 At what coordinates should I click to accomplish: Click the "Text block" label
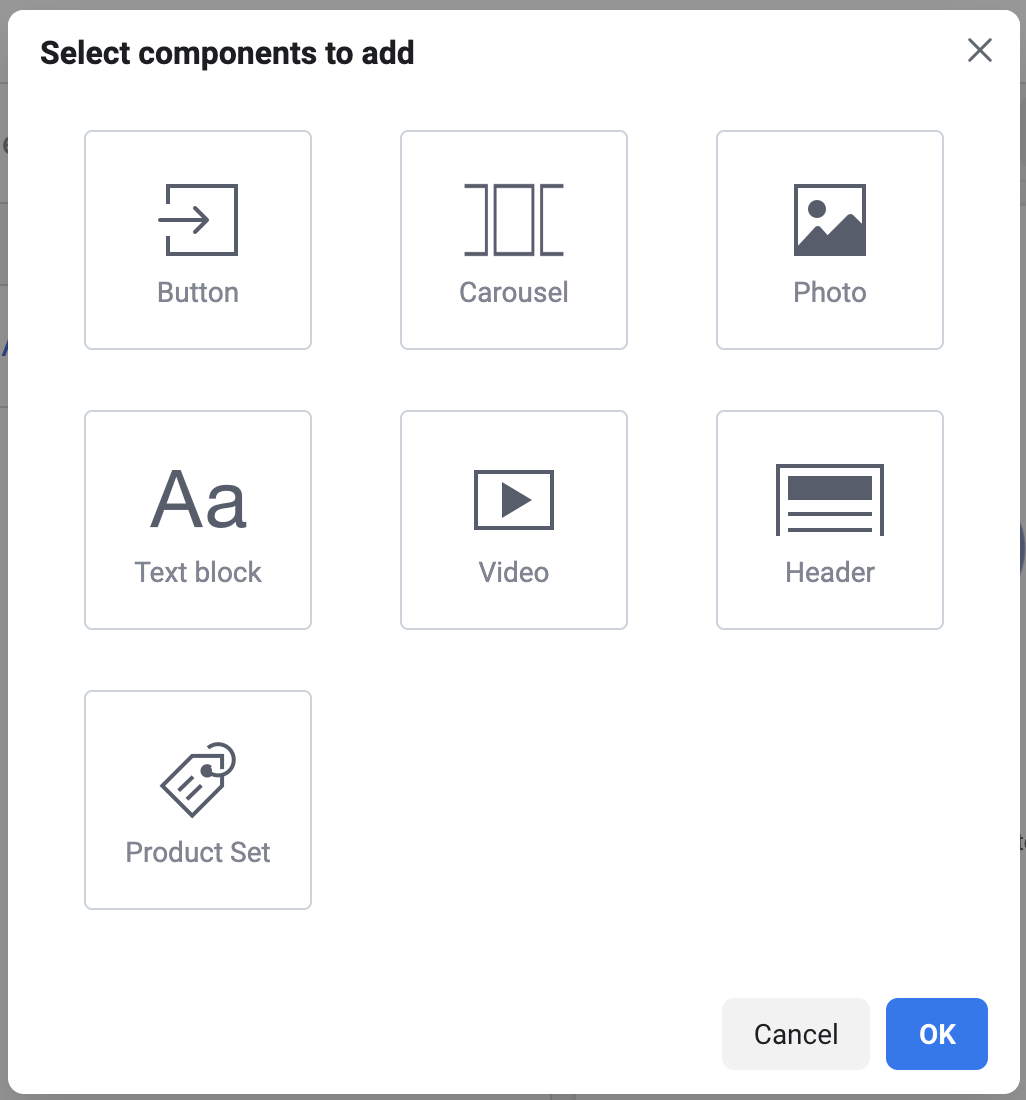(198, 573)
